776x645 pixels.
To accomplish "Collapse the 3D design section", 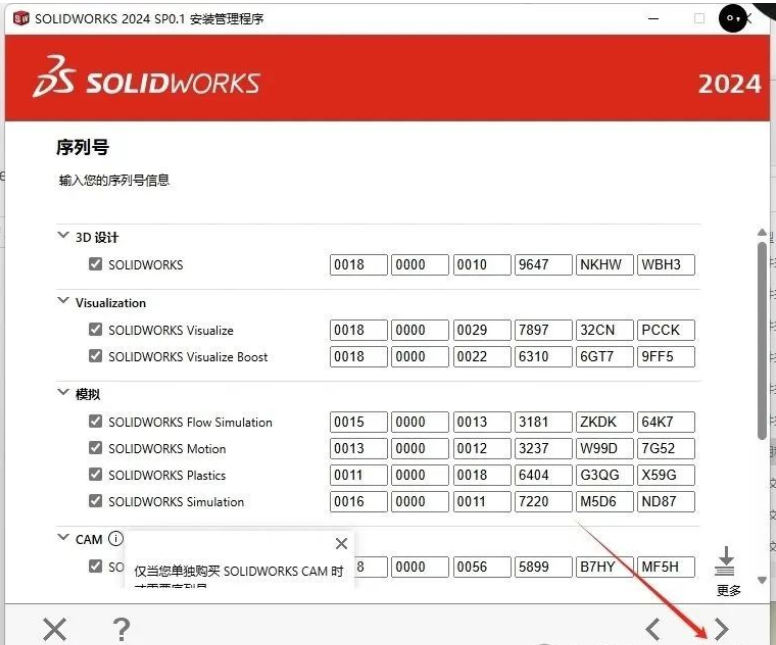I will coord(63,235).
